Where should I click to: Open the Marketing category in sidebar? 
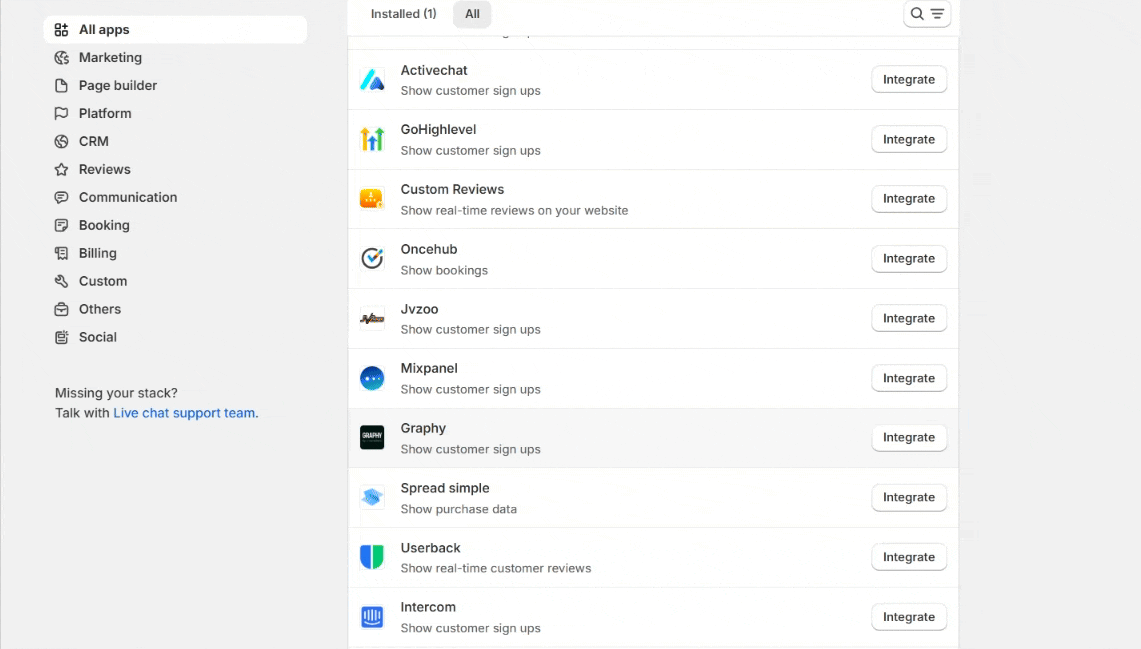click(x=110, y=58)
